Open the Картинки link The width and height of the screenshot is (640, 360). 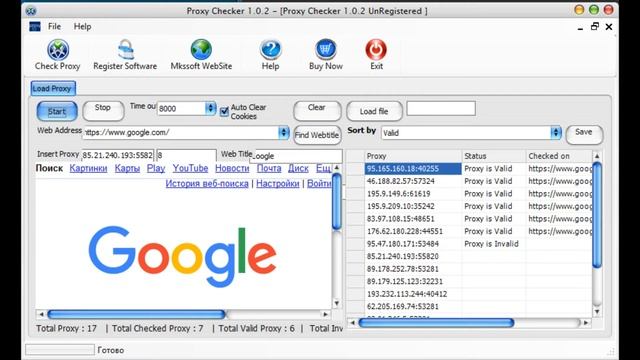(x=88, y=168)
